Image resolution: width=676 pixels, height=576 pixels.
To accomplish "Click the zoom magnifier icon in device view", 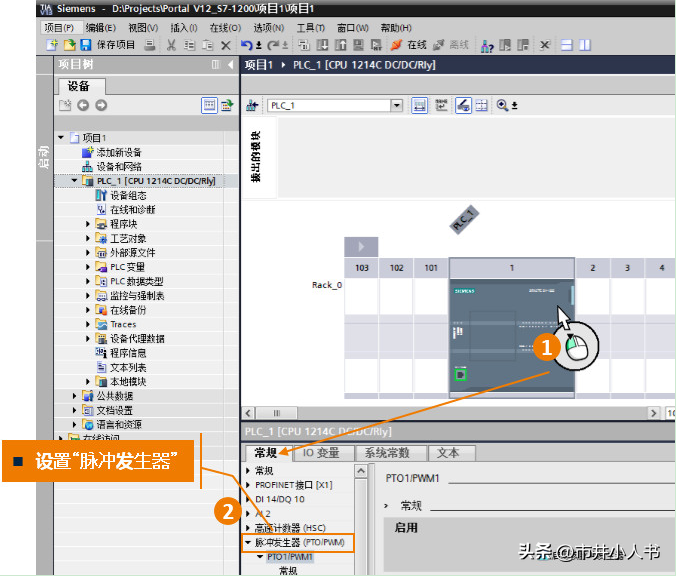I will coord(502,105).
